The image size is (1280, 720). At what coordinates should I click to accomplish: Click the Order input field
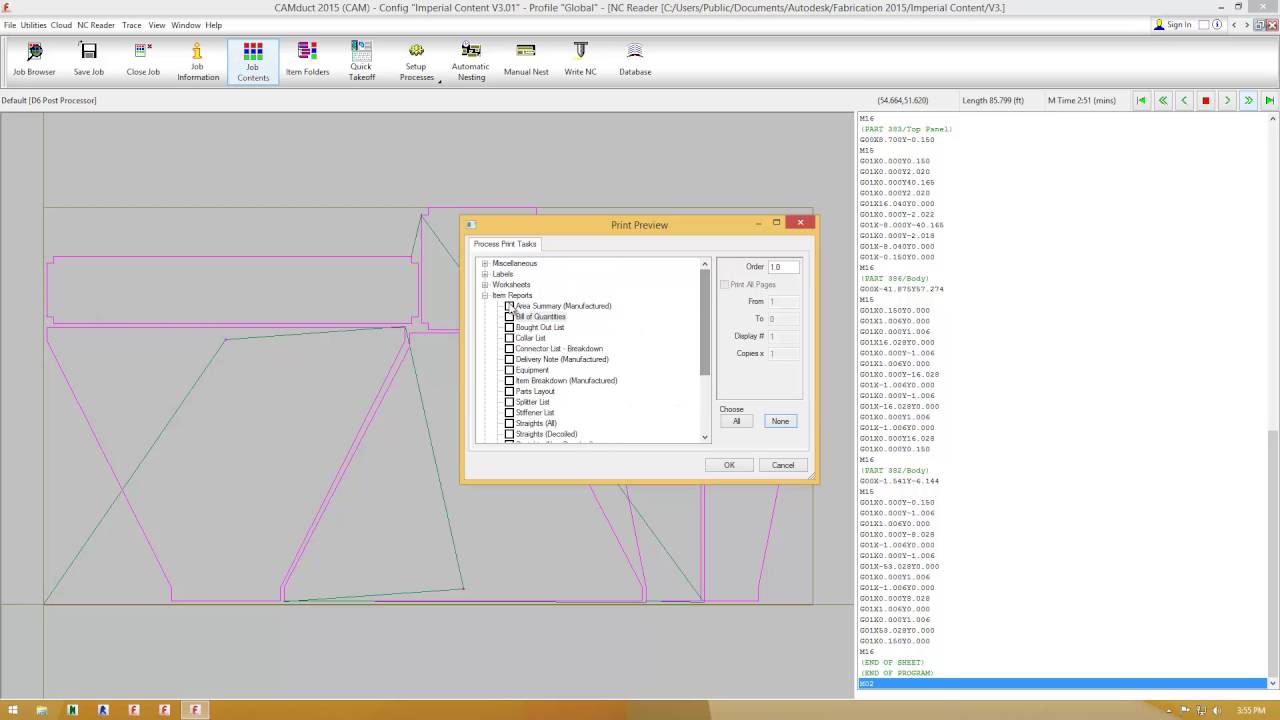click(x=783, y=267)
